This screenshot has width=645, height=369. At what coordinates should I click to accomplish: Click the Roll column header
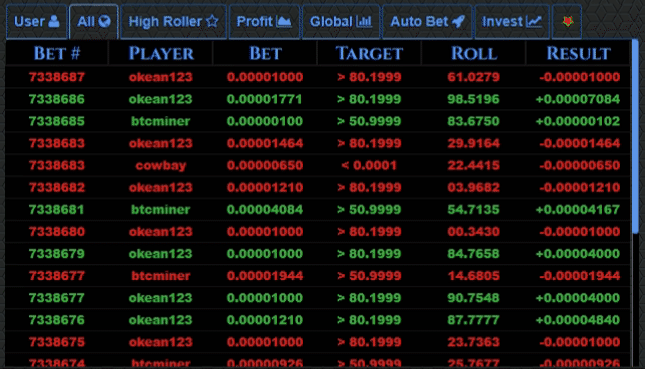(474, 53)
